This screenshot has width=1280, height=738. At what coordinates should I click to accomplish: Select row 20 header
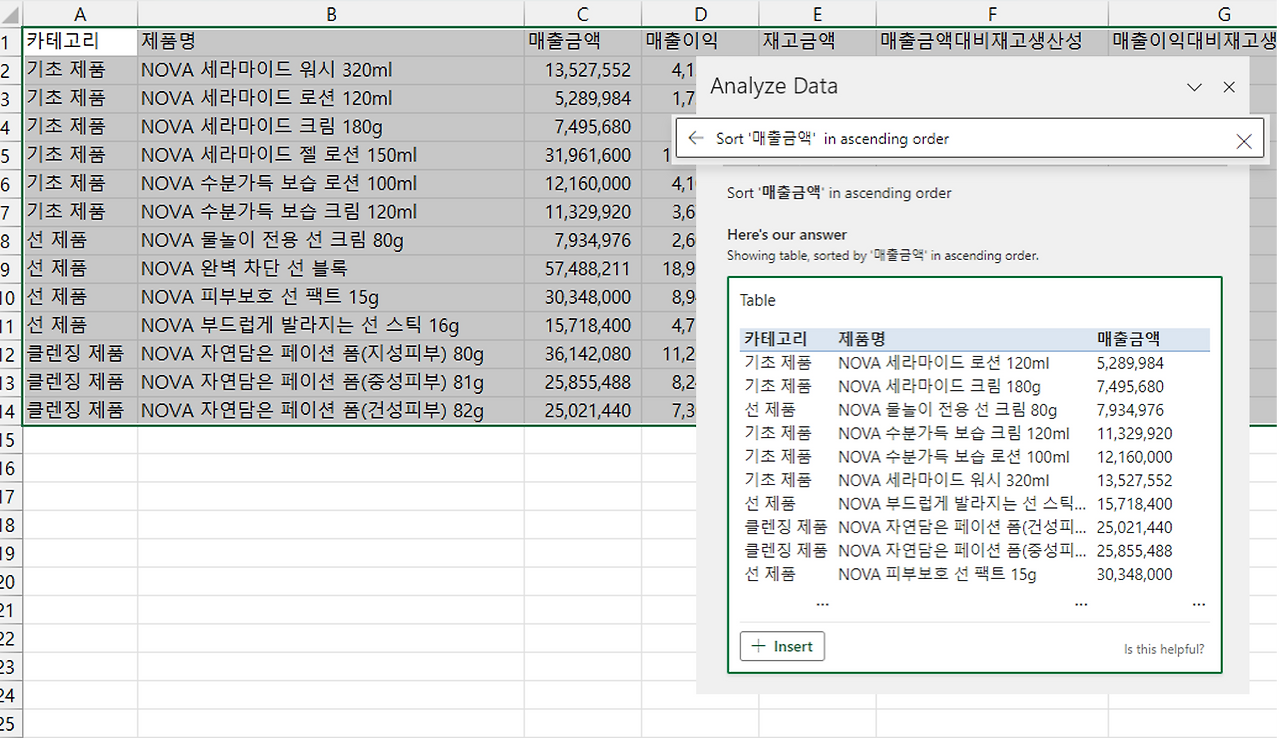pyautogui.click(x=10, y=582)
